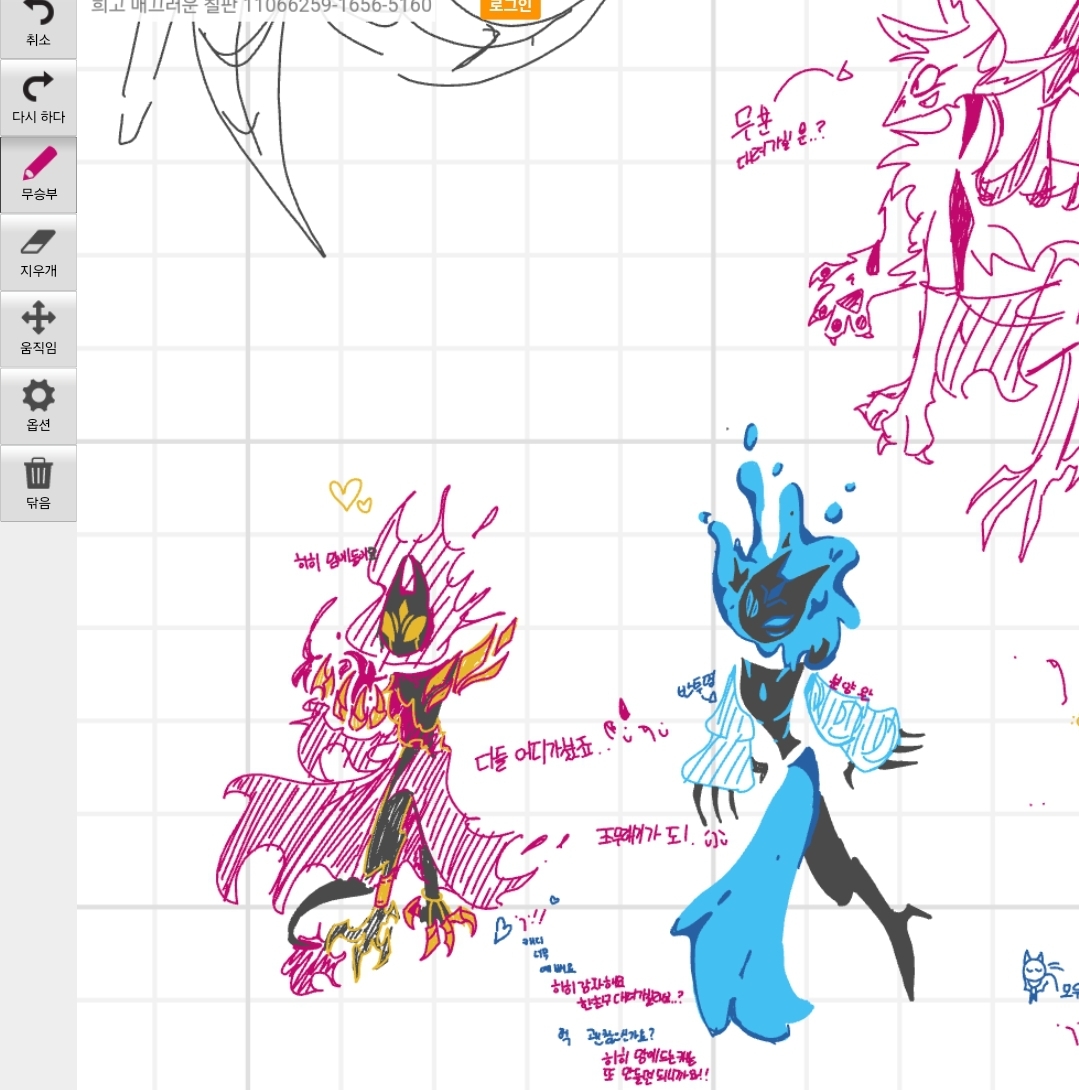Activate the Move (움직임) tool
This screenshot has width=1079, height=1090.
point(38,318)
